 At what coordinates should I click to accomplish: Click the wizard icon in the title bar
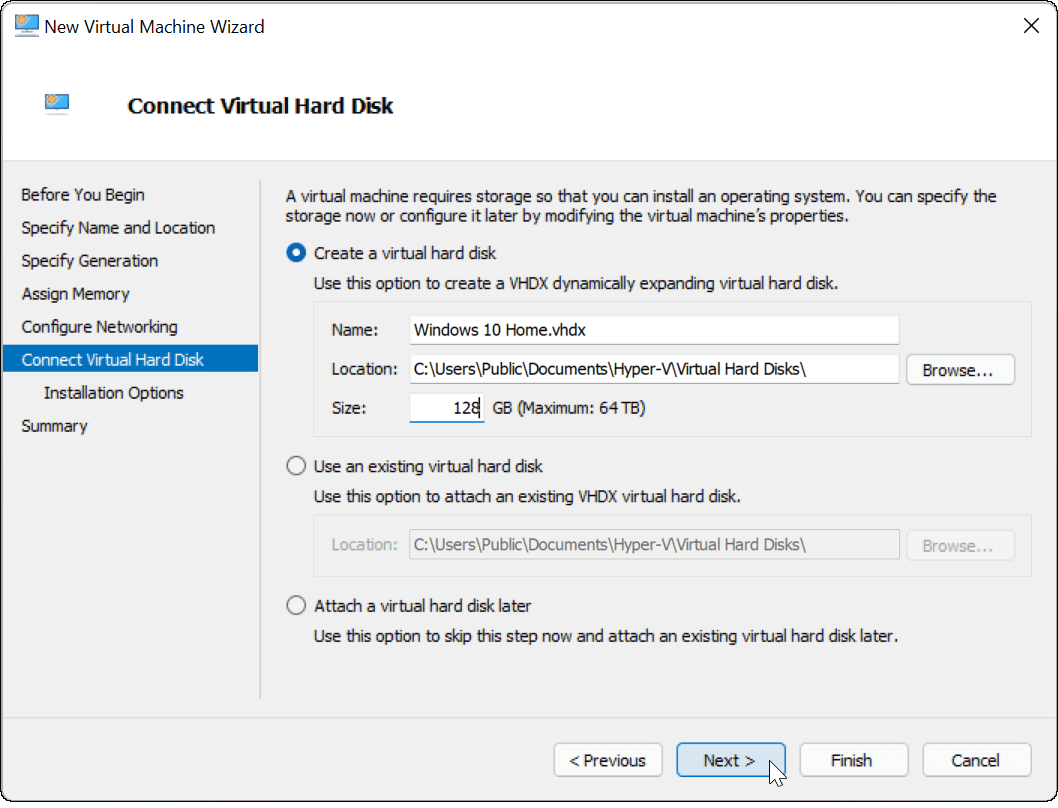click(x=27, y=27)
